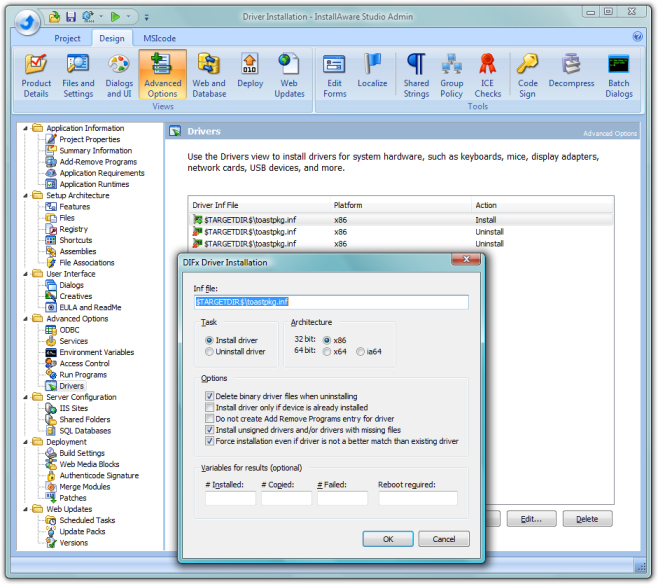
Task: Open Environment Variables tree item
Action: pyautogui.click(x=96, y=352)
